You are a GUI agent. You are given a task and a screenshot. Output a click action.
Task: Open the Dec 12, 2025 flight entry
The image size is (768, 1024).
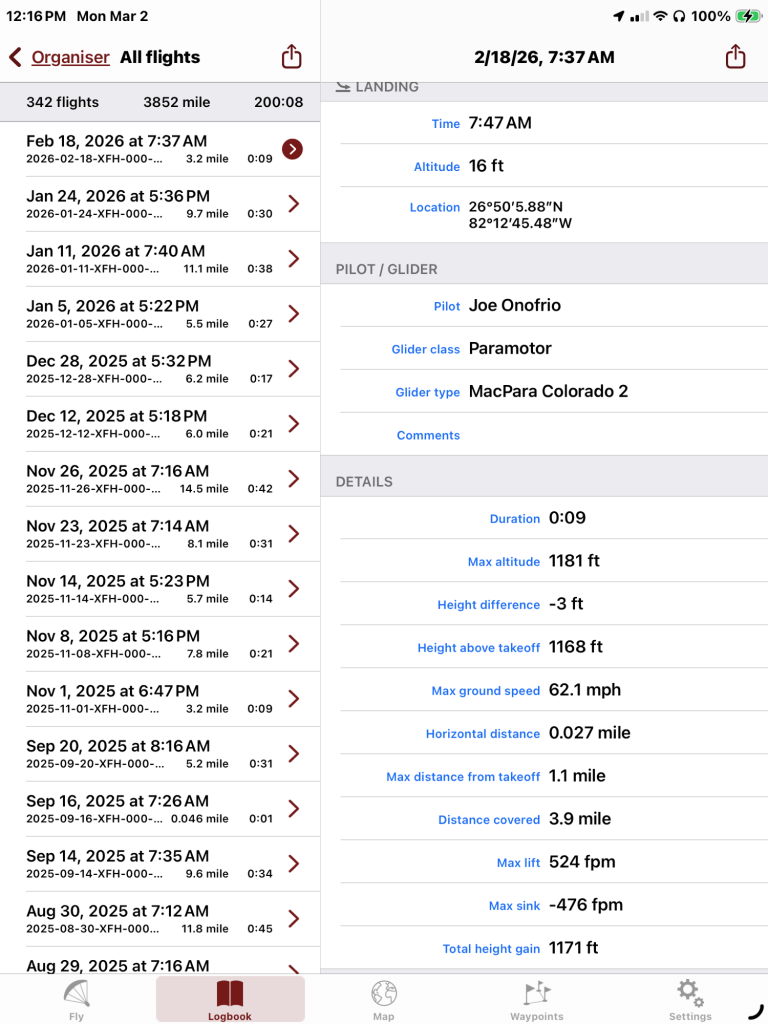click(150, 424)
